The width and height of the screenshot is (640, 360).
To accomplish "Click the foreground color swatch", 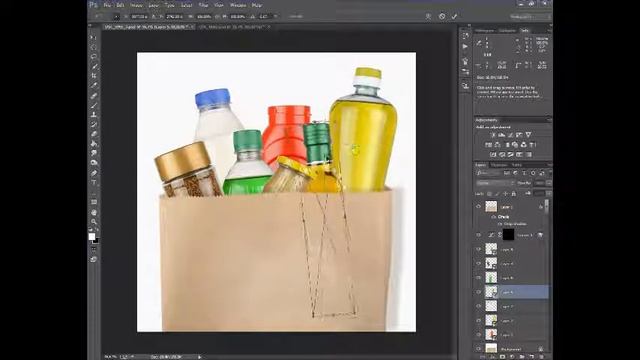I will tap(92, 236).
